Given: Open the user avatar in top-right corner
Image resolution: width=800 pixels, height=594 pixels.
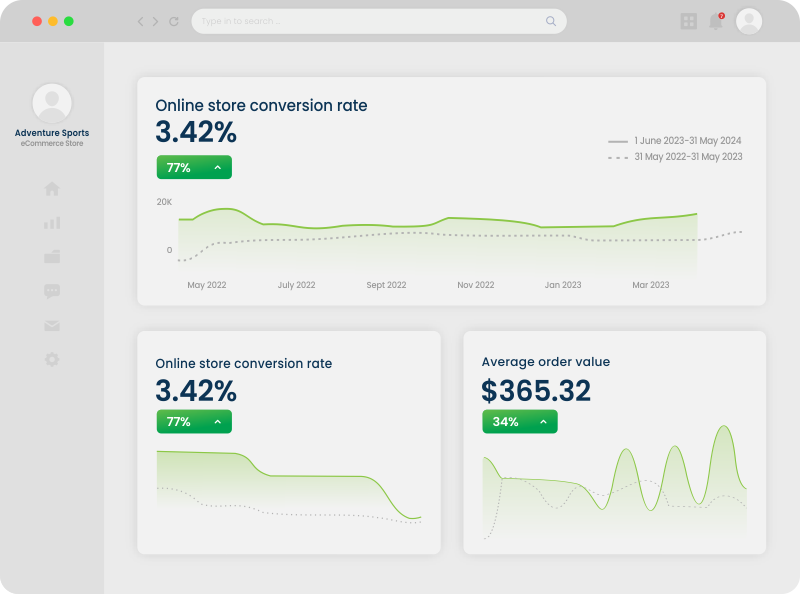Looking at the screenshot, I should [749, 21].
